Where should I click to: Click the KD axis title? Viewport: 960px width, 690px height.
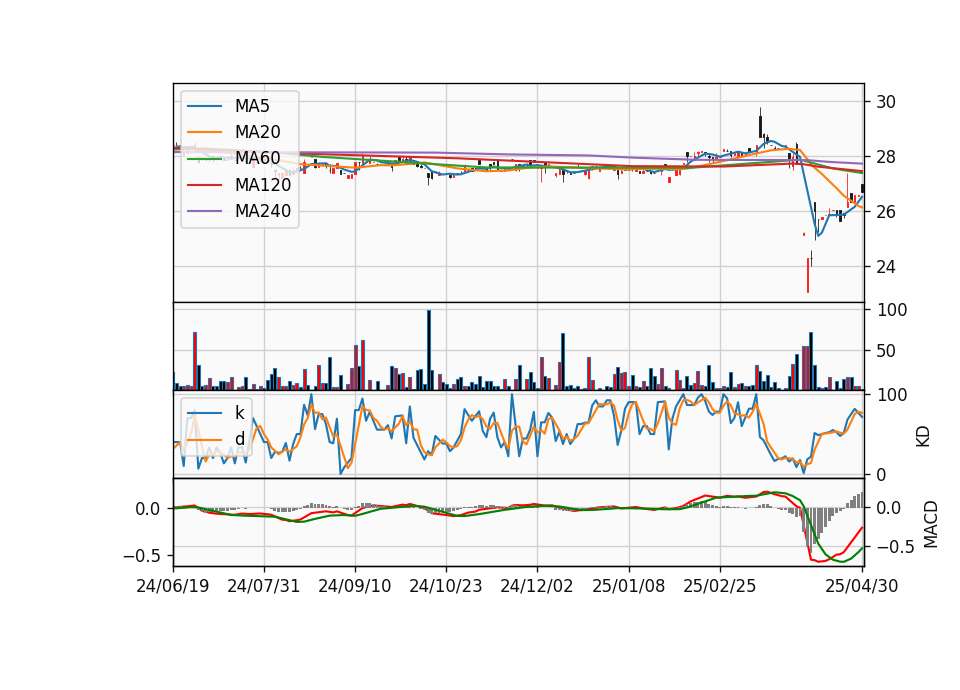pyautogui.click(x=923, y=436)
